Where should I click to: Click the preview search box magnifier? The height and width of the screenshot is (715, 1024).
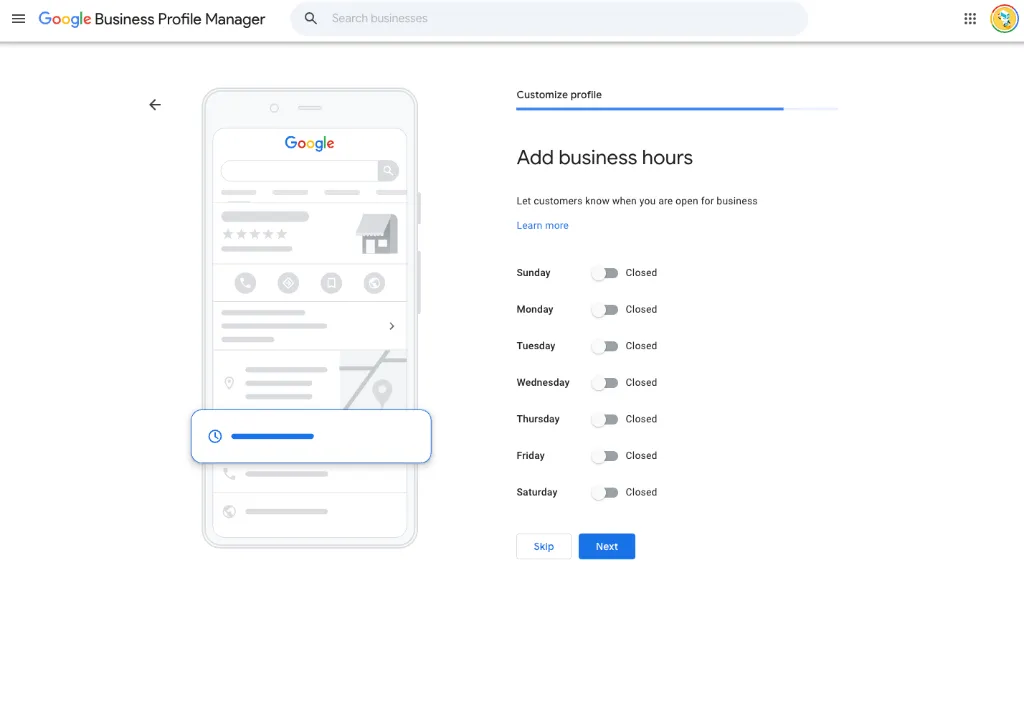388,170
